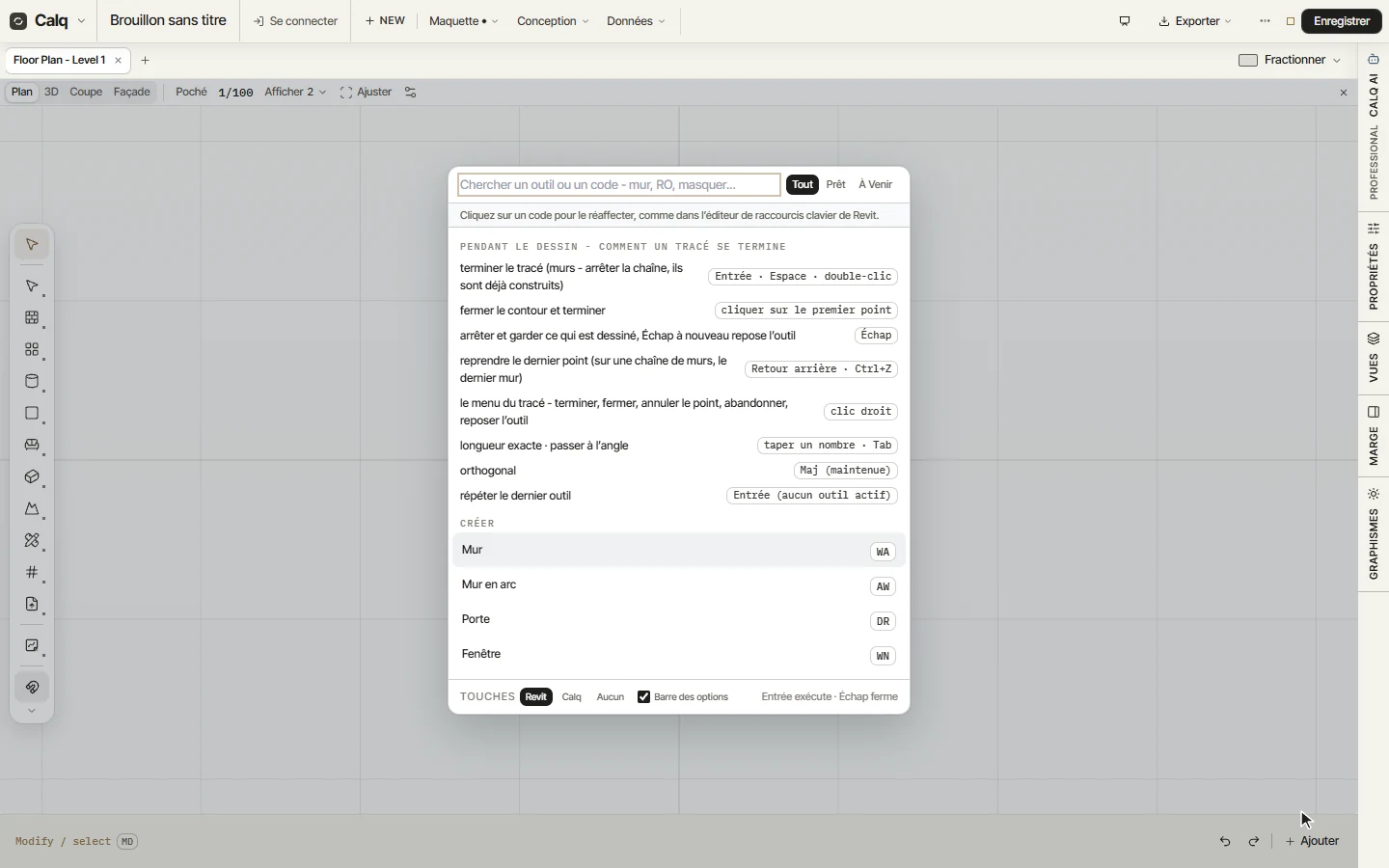Choose the four-squares grid tool in left toolbar

pos(32,350)
